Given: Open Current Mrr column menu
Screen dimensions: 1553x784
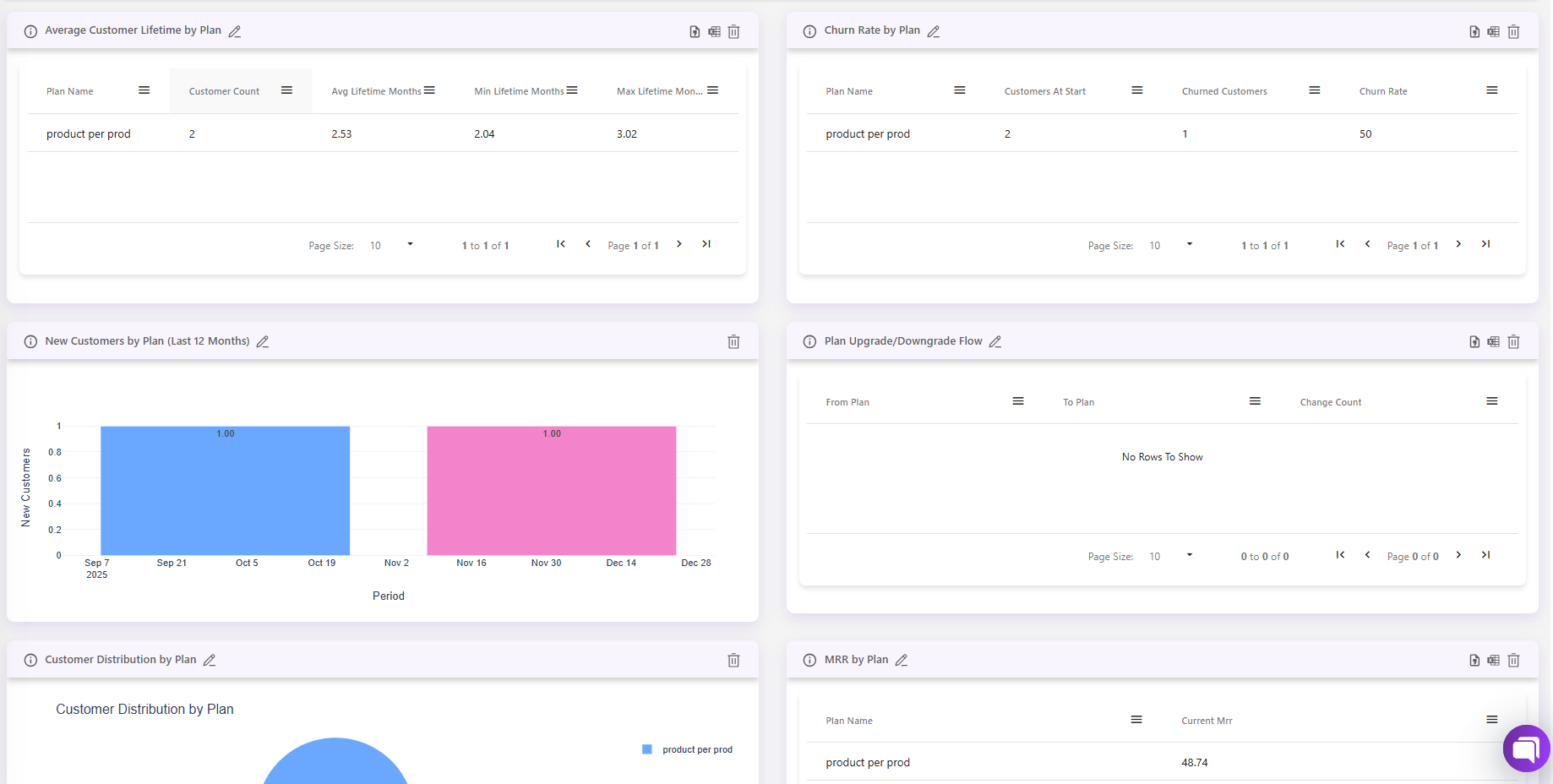Looking at the screenshot, I should click(1492, 720).
